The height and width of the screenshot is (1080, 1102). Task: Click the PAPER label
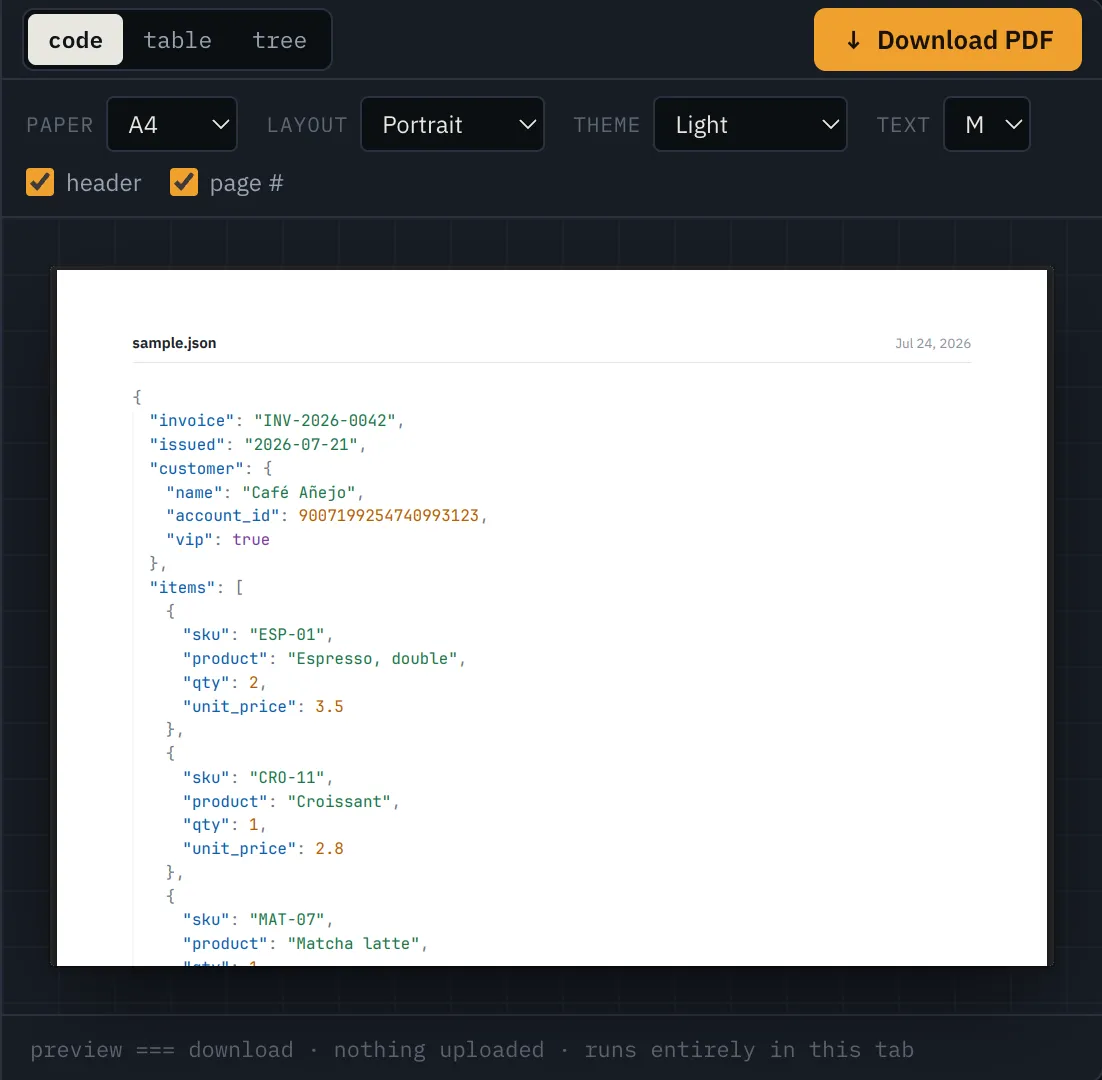pyautogui.click(x=60, y=125)
